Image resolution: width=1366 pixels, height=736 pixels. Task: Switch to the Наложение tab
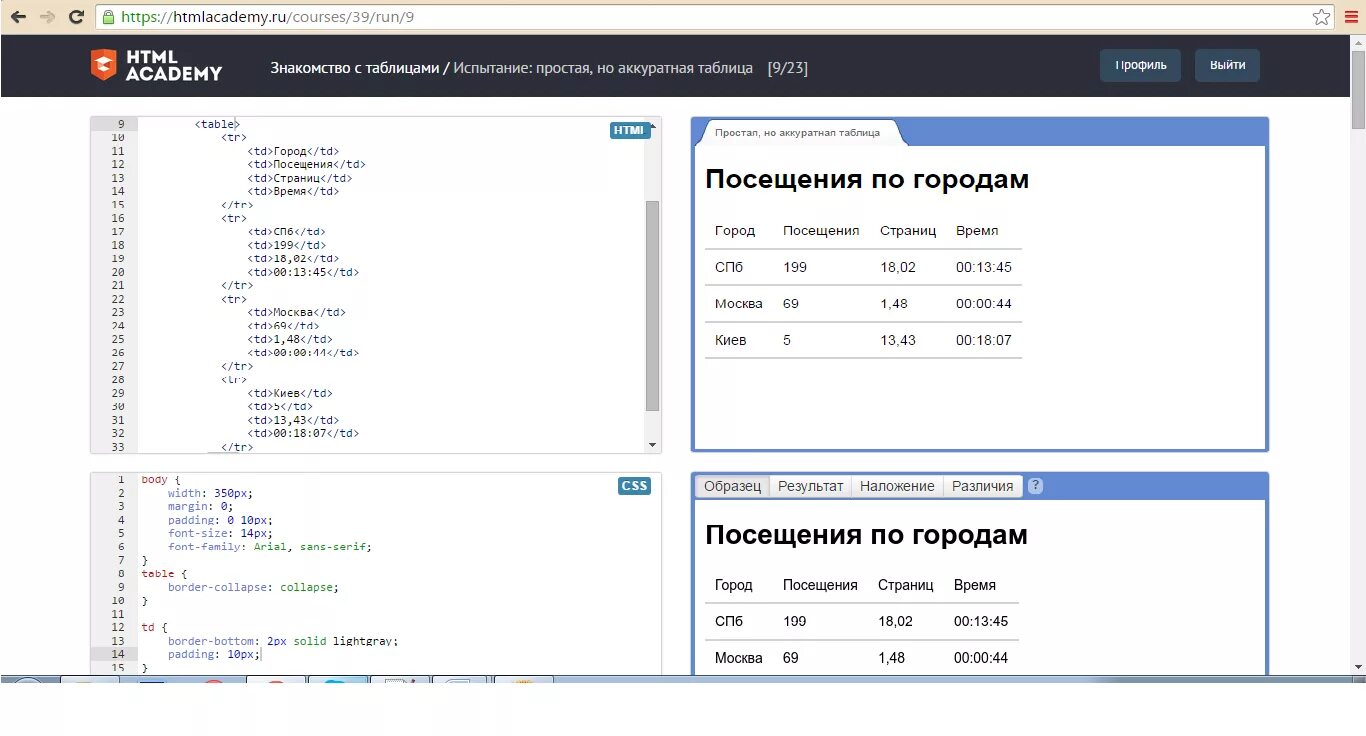pos(897,486)
